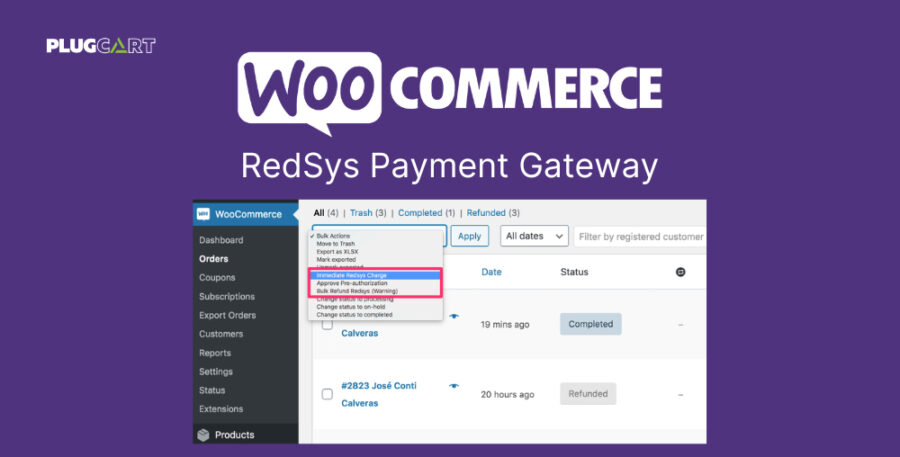Select Bulk Refund Redsys (Warning) option

[x=374, y=291]
